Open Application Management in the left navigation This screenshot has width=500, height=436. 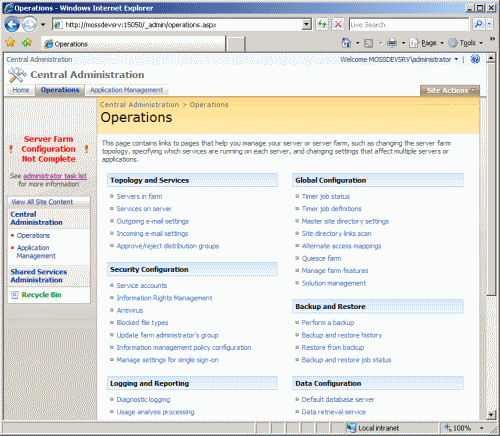click(x=36, y=252)
